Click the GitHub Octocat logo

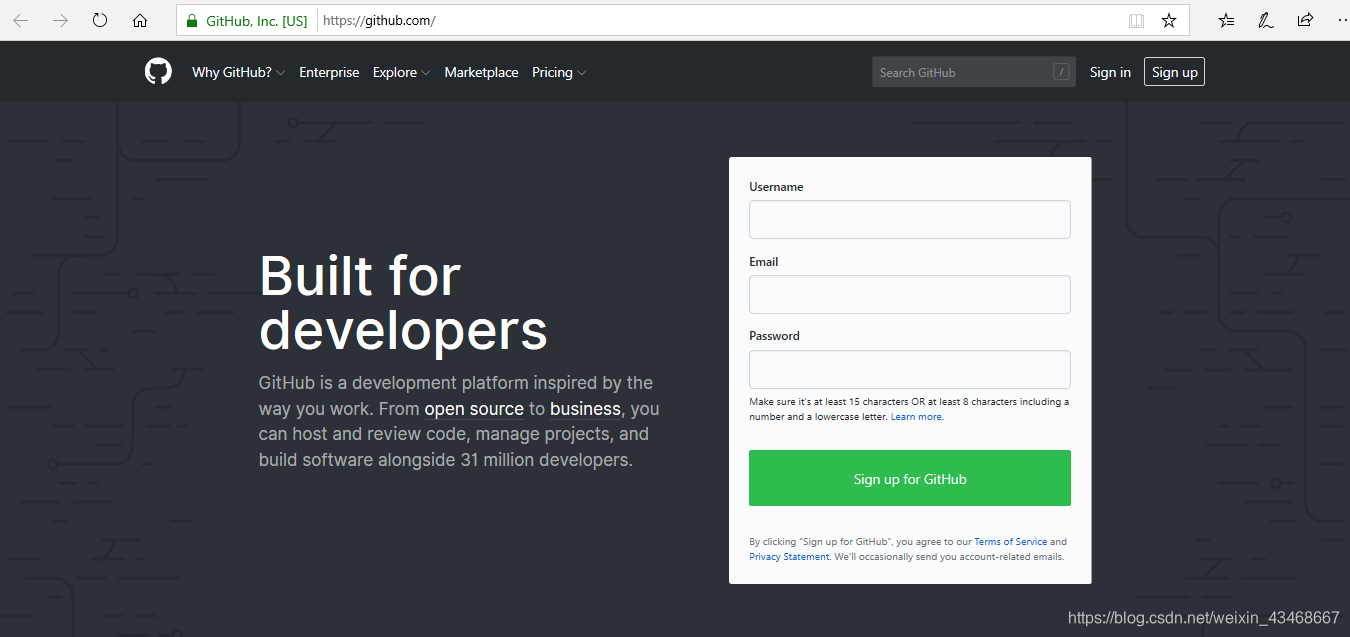pyautogui.click(x=158, y=71)
